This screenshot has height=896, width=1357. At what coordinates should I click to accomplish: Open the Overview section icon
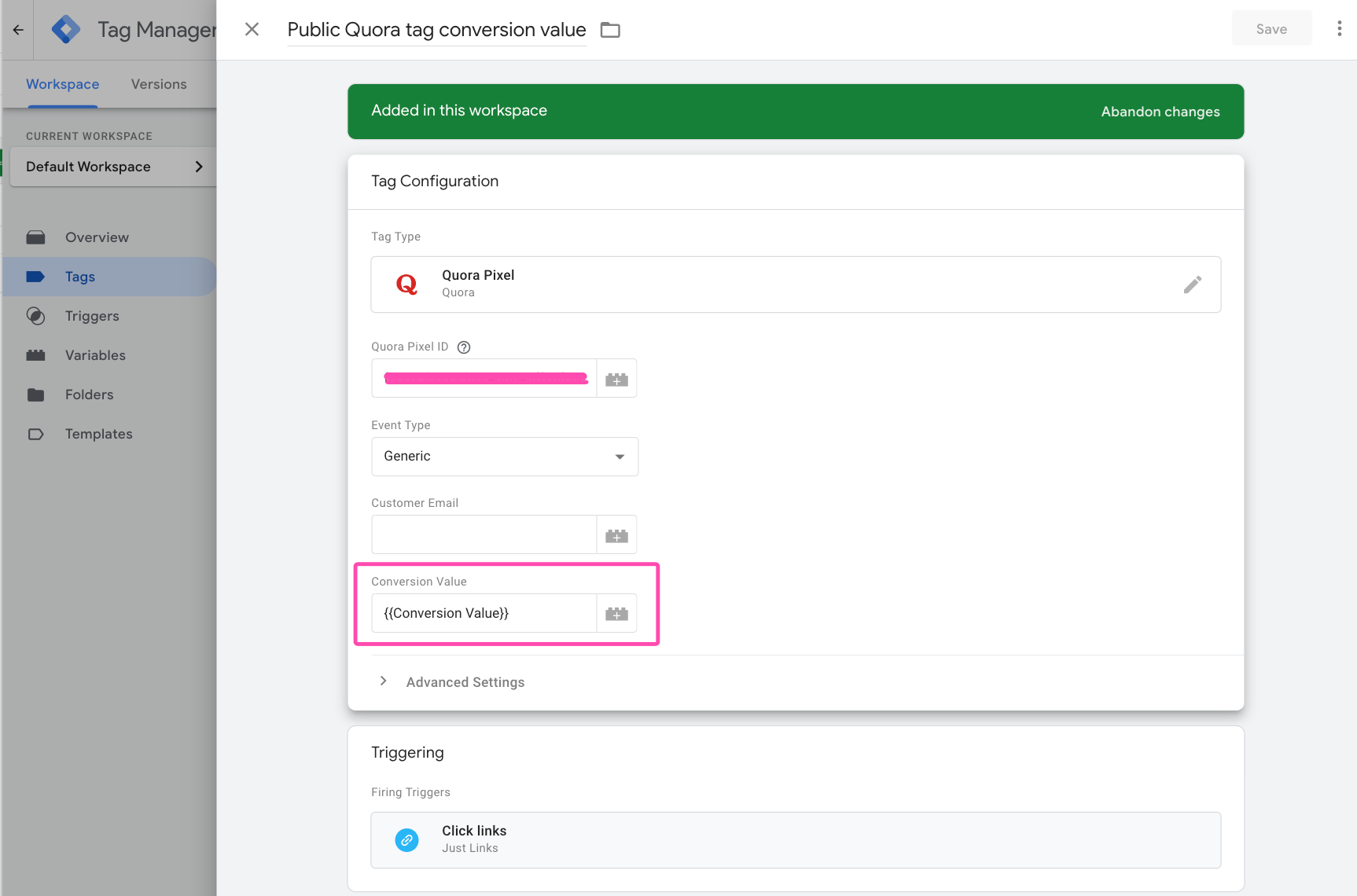[x=37, y=237]
